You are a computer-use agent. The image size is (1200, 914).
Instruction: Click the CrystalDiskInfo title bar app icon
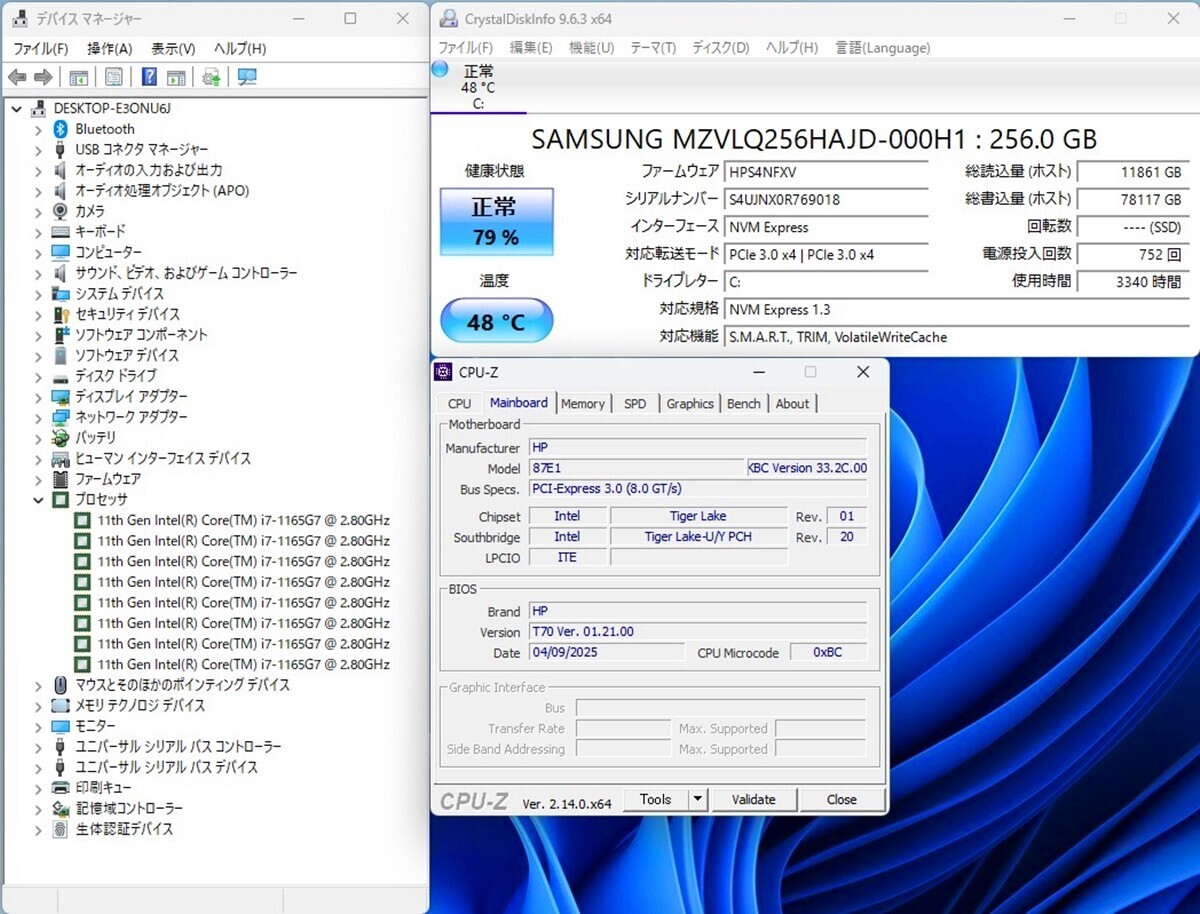(447, 19)
